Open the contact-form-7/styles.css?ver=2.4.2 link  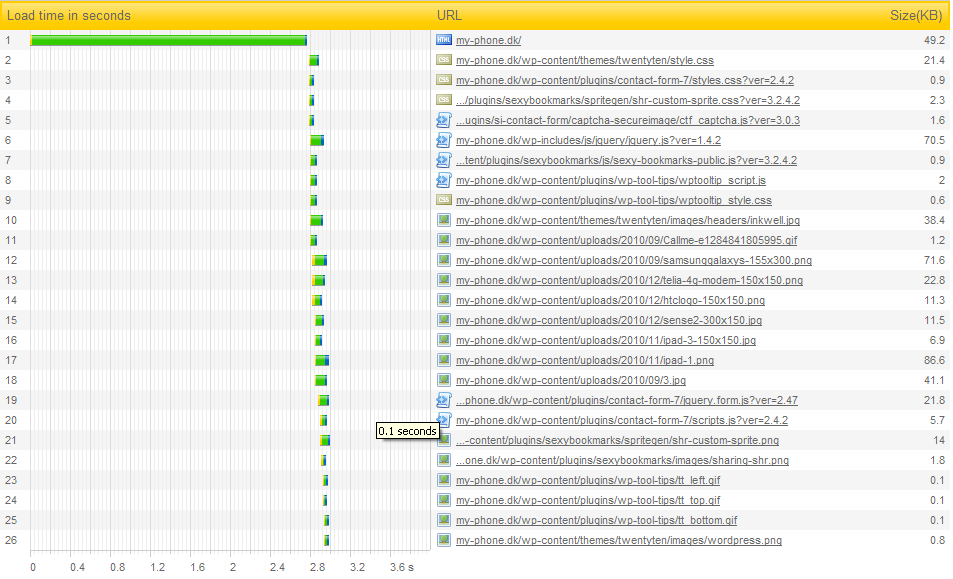click(x=625, y=81)
